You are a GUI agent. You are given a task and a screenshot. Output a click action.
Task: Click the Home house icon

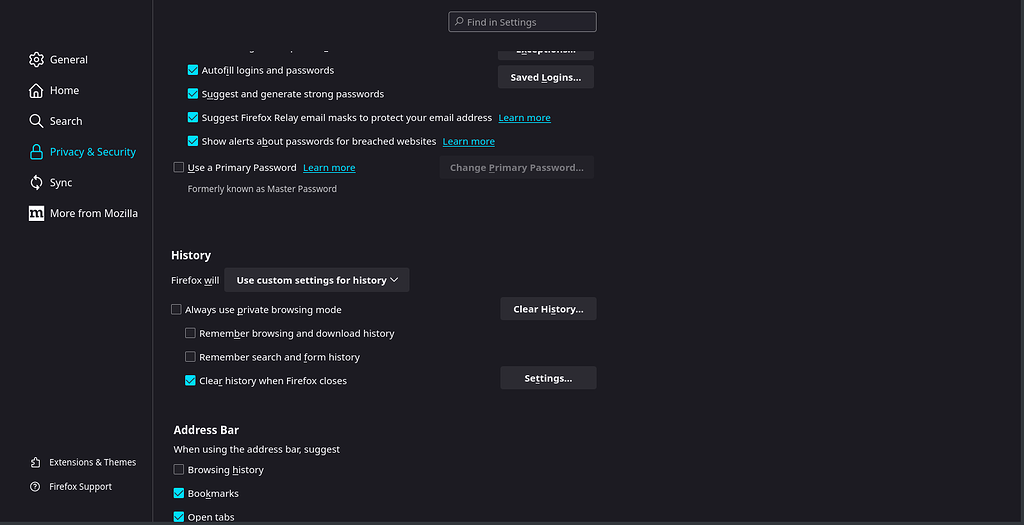(x=36, y=91)
